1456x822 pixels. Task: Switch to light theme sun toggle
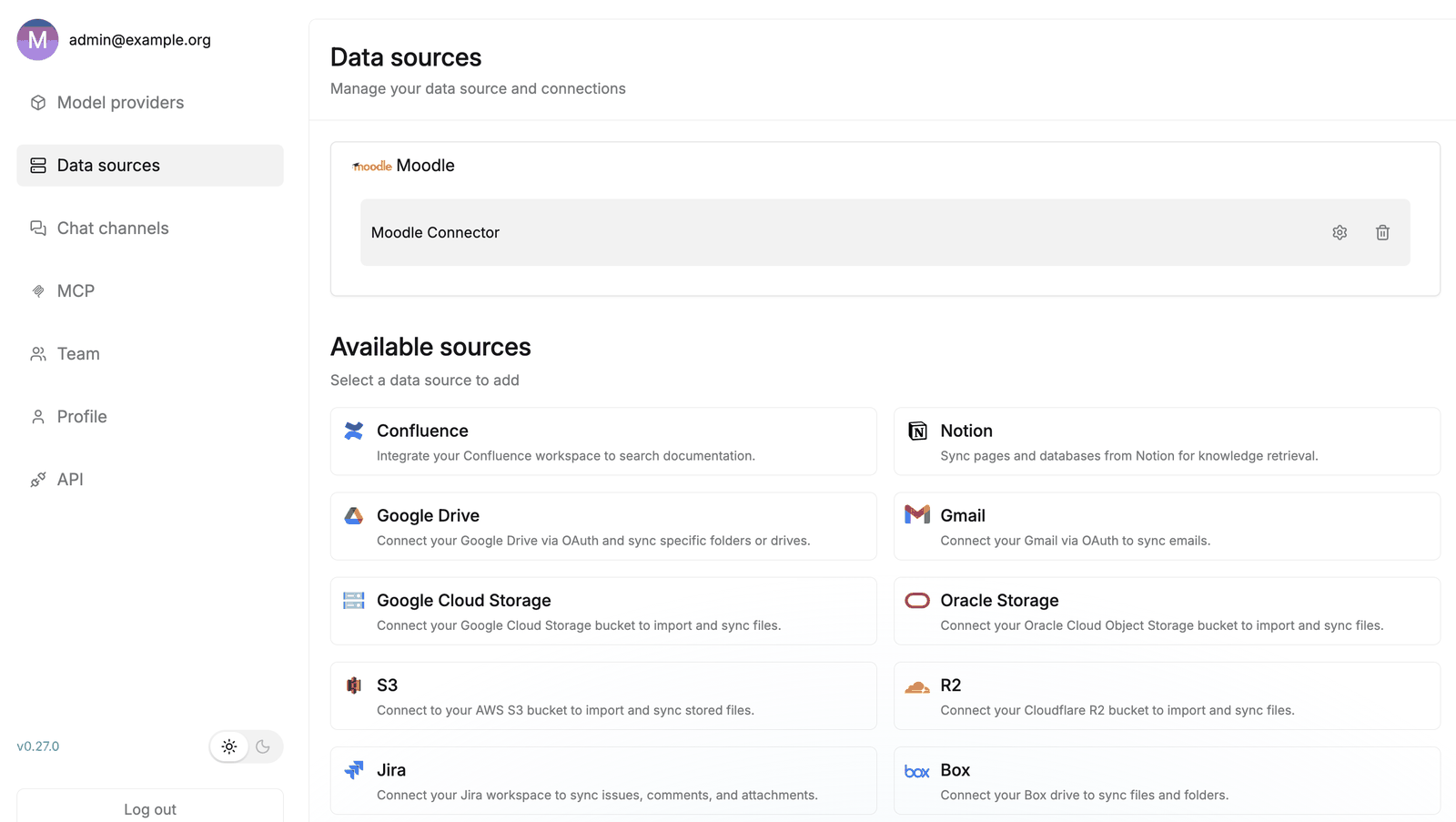(x=229, y=746)
